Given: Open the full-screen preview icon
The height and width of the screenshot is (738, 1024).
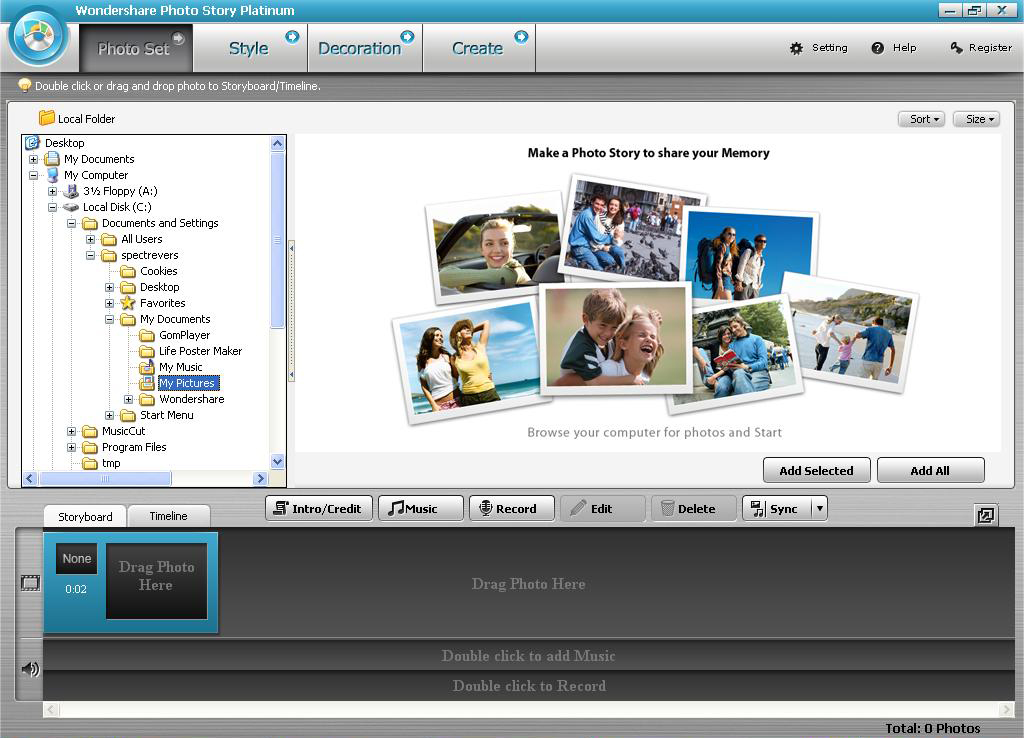Looking at the screenshot, I should (986, 514).
